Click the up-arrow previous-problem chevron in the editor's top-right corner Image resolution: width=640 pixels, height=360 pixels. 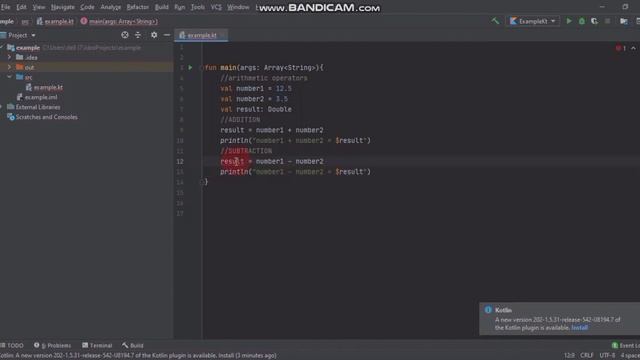[633, 48]
